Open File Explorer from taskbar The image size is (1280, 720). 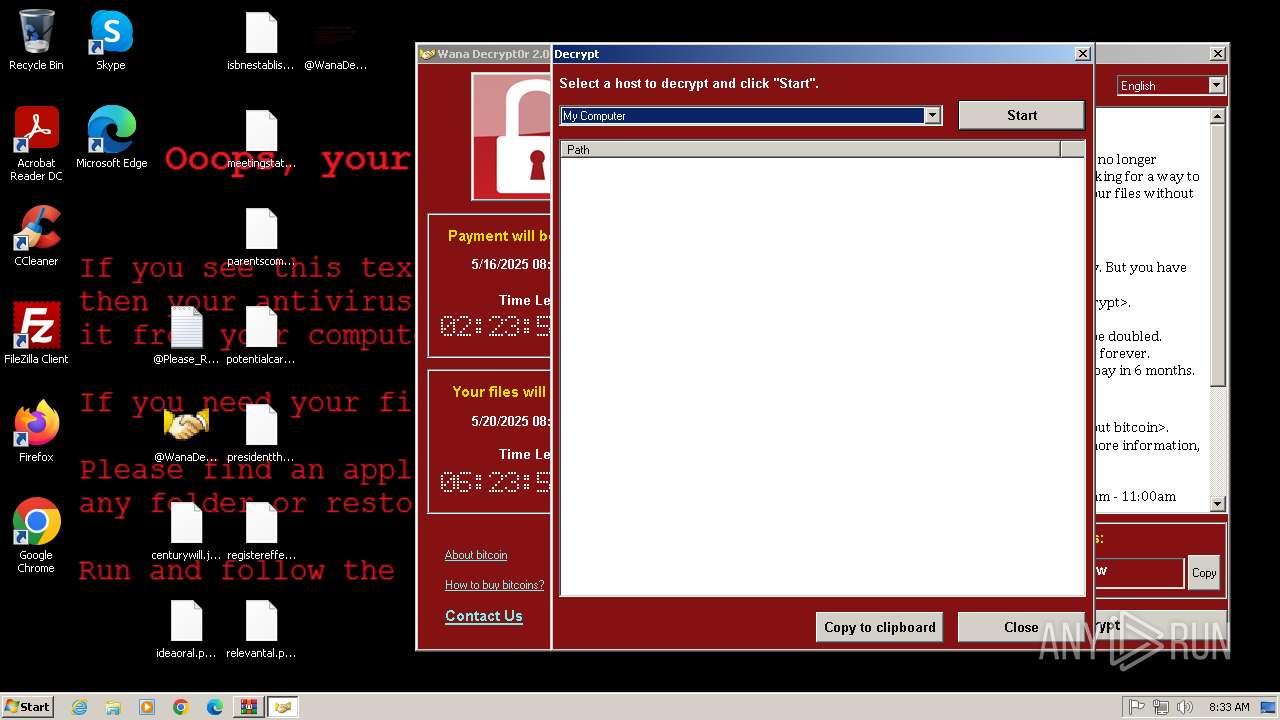[113, 707]
